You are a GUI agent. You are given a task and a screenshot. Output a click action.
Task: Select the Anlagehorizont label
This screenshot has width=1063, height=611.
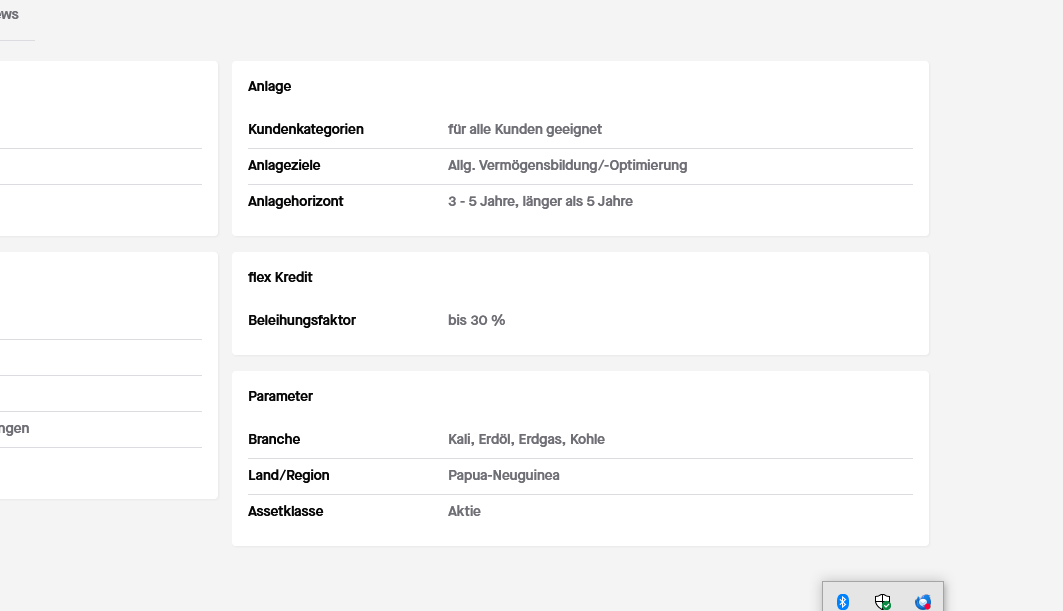(296, 201)
